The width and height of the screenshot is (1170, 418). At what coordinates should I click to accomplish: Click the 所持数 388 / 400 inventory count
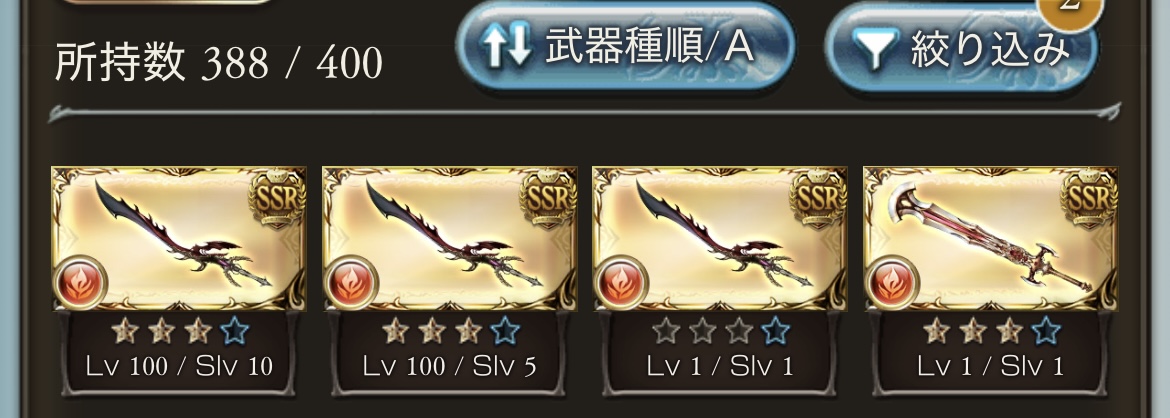coord(219,63)
